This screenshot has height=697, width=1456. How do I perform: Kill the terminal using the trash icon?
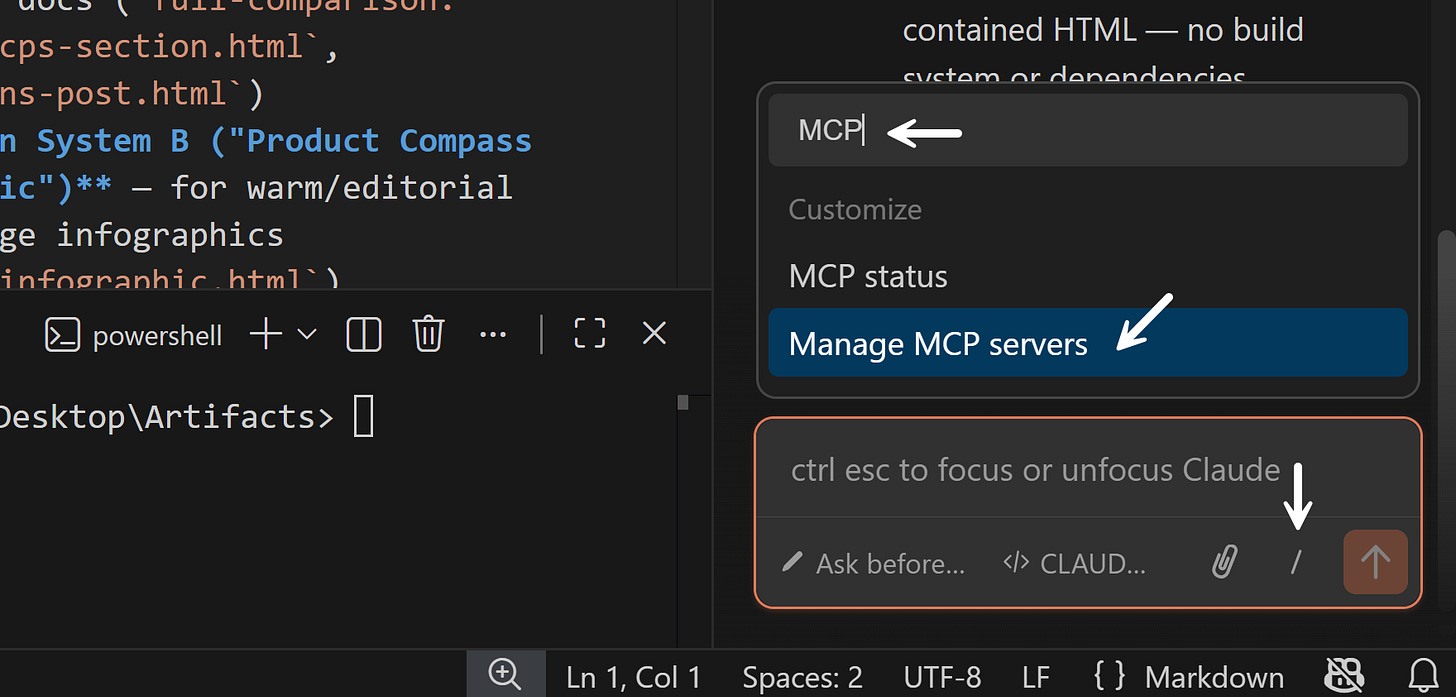coord(428,334)
